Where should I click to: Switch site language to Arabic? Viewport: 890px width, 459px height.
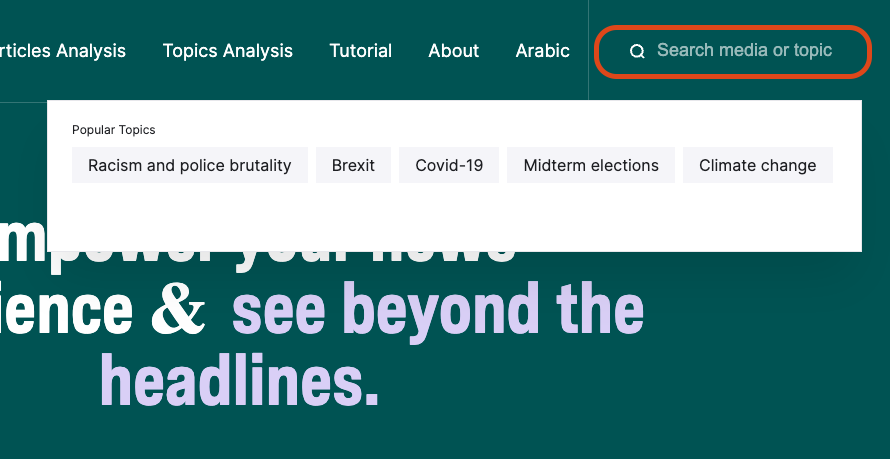coord(542,50)
